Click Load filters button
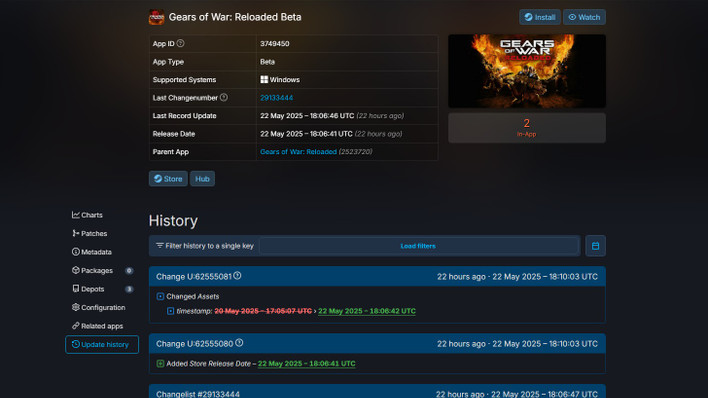The image size is (708, 398). coord(418,246)
